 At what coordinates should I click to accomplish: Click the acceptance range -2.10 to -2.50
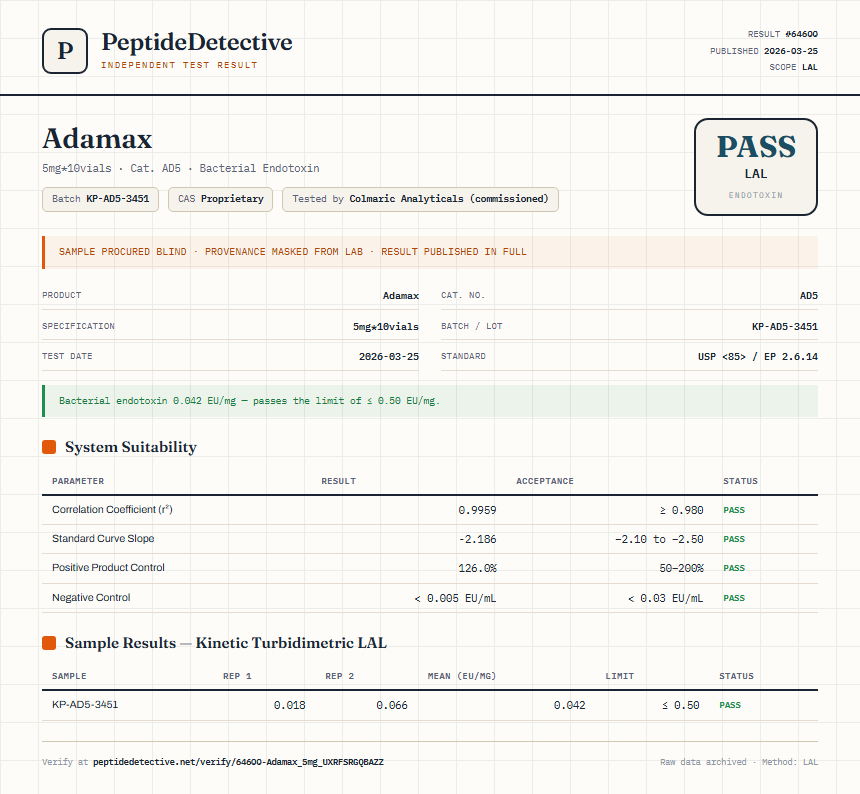click(x=659, y=540)
